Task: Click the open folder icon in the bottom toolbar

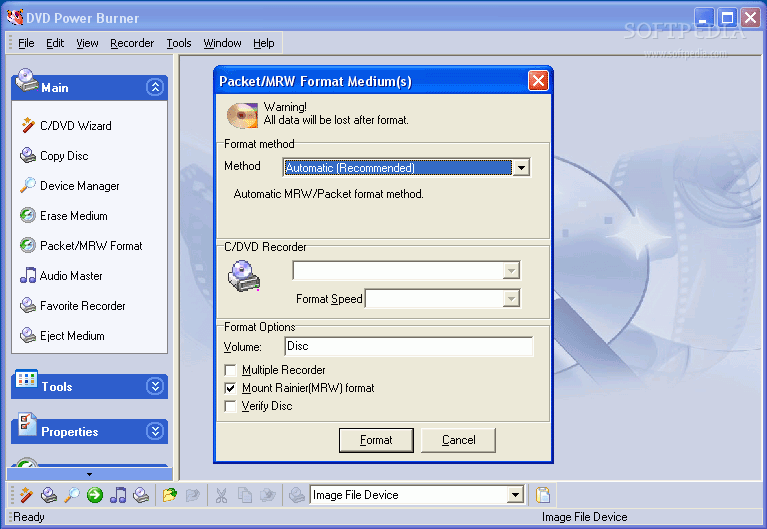Action: (170, 495)
